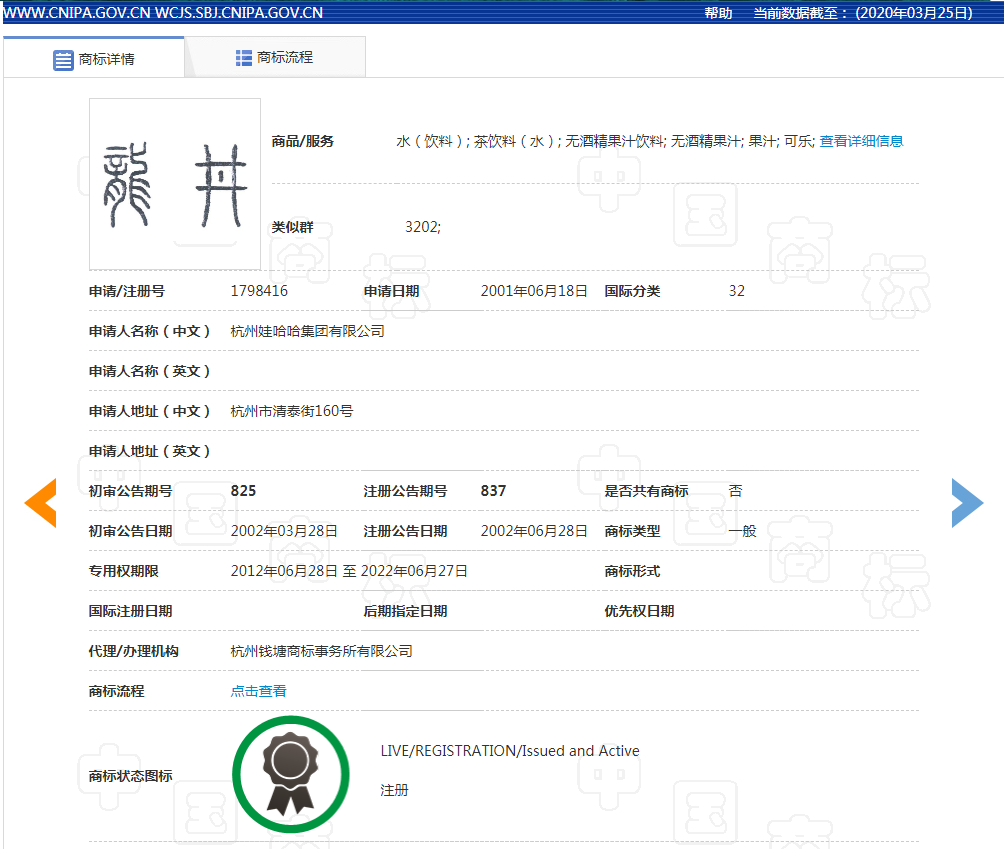Screen dimensions: 1004x849
Task: Select registration number 1798416
Action: 259,291
